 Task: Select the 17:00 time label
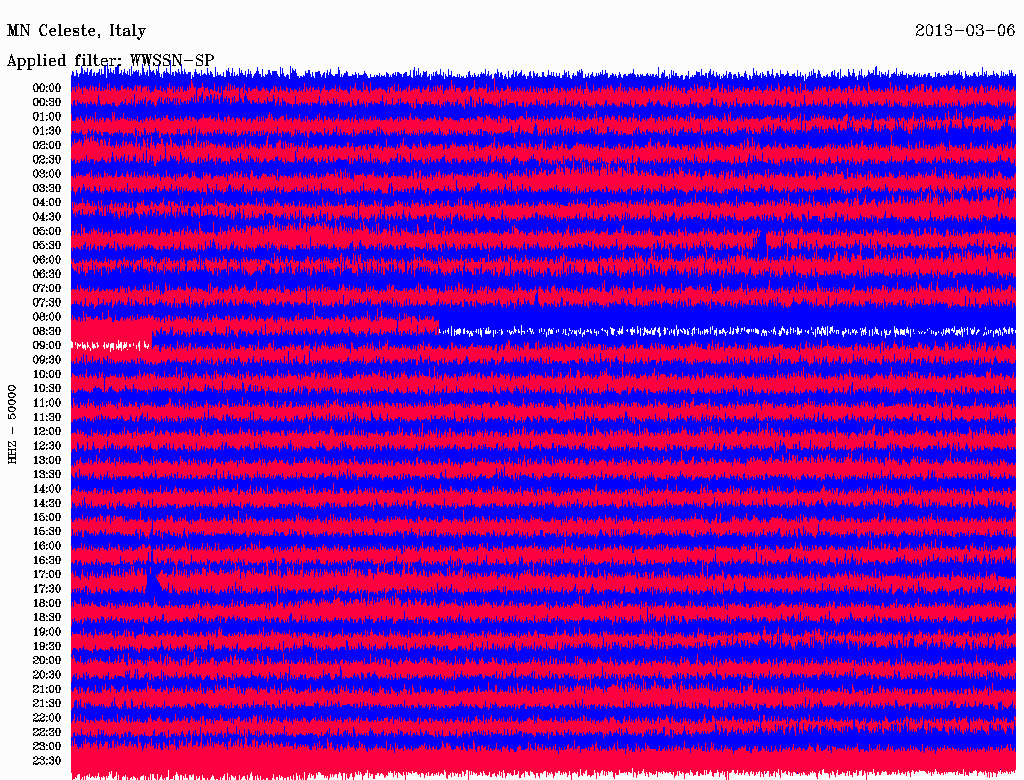click(x=47, y=574)
